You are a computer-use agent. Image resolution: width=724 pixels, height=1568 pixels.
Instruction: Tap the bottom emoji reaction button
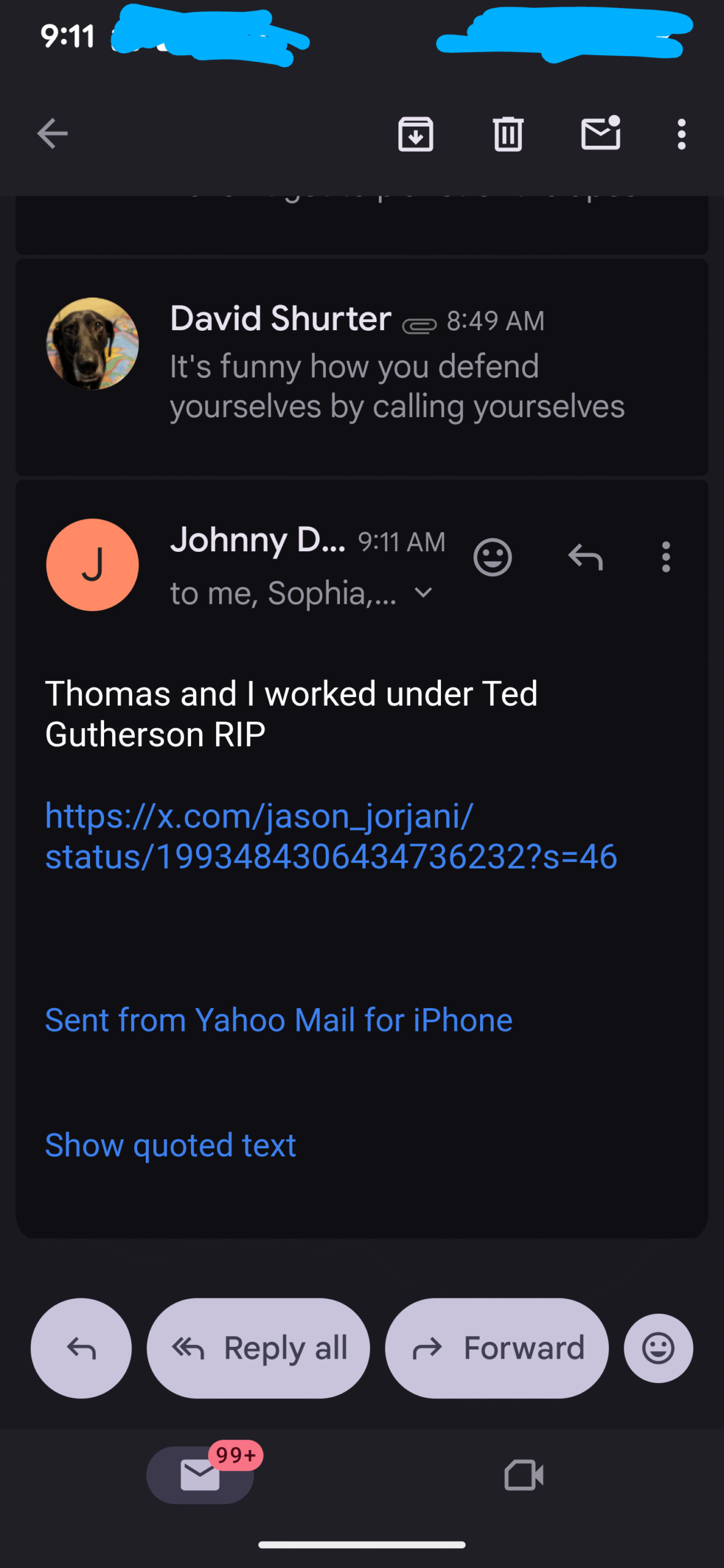point(658,1348)
